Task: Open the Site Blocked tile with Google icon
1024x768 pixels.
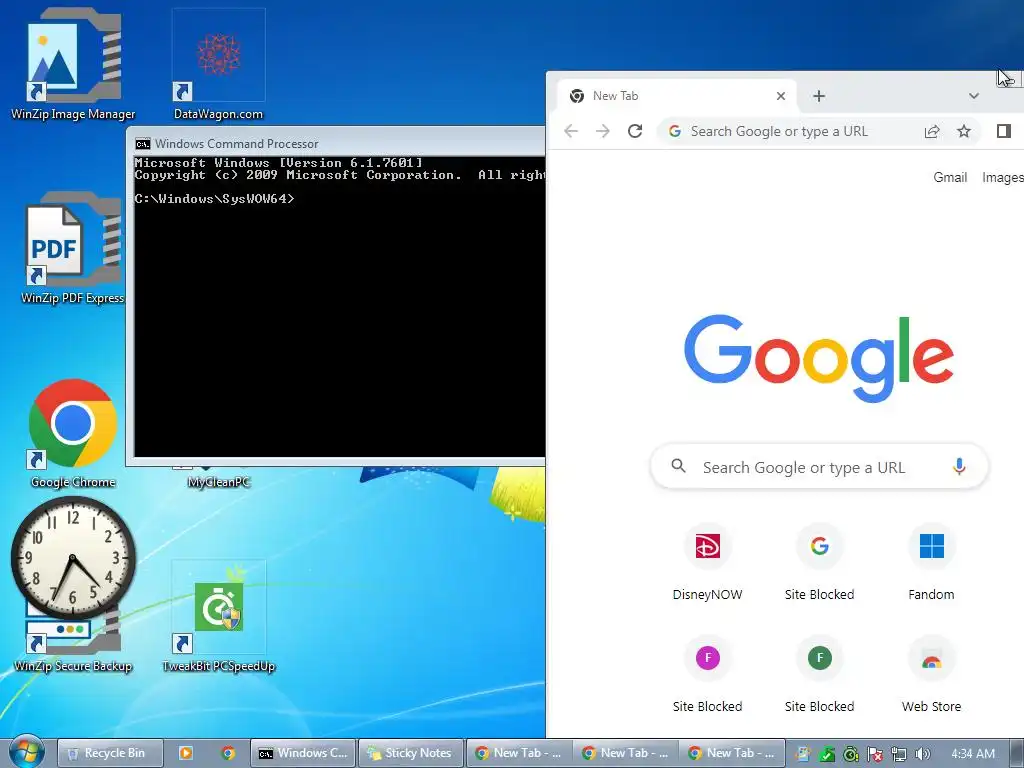Action: pos(819,563)
